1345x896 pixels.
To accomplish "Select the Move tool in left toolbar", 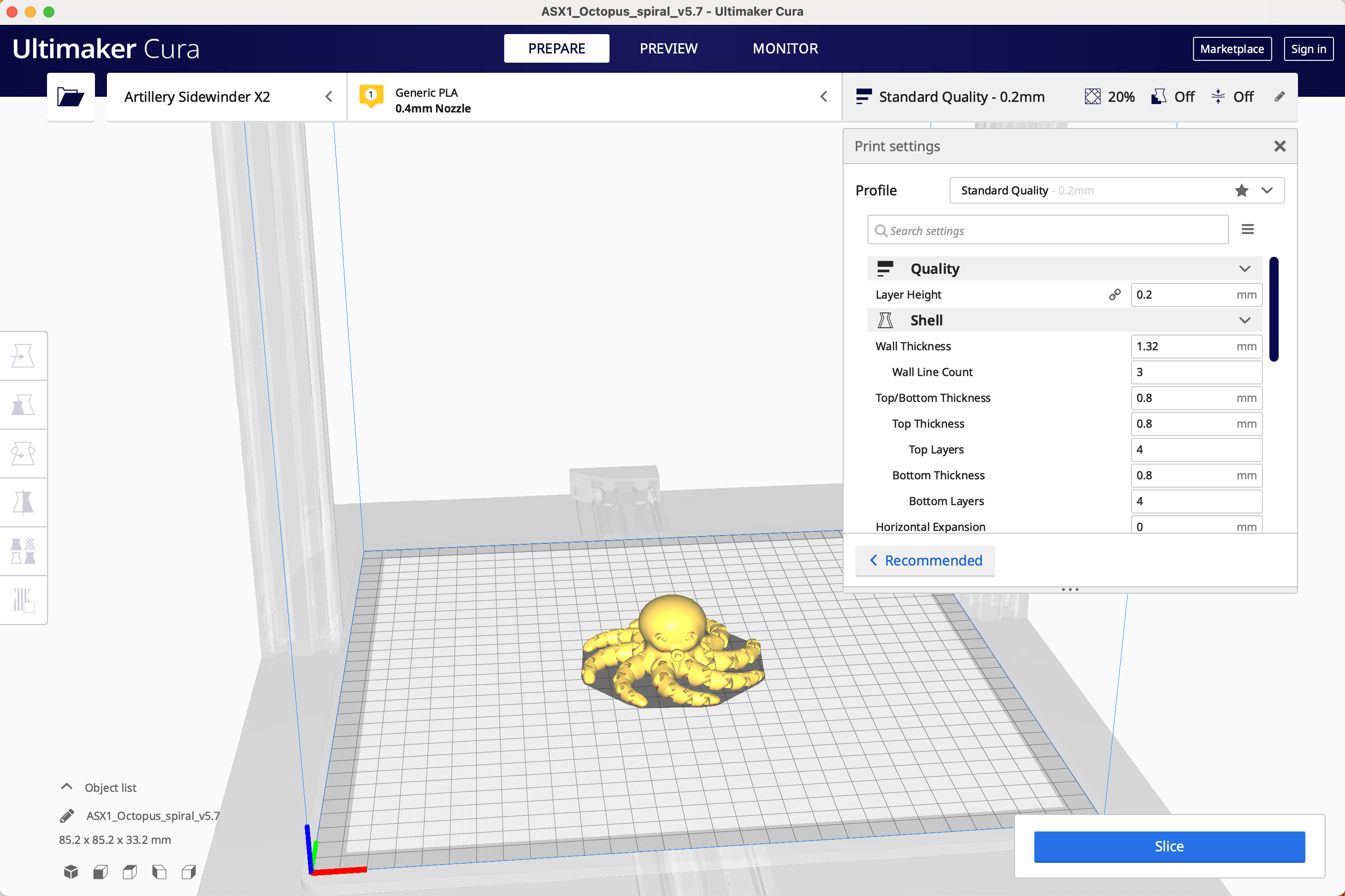I will [x=24, y=356].
